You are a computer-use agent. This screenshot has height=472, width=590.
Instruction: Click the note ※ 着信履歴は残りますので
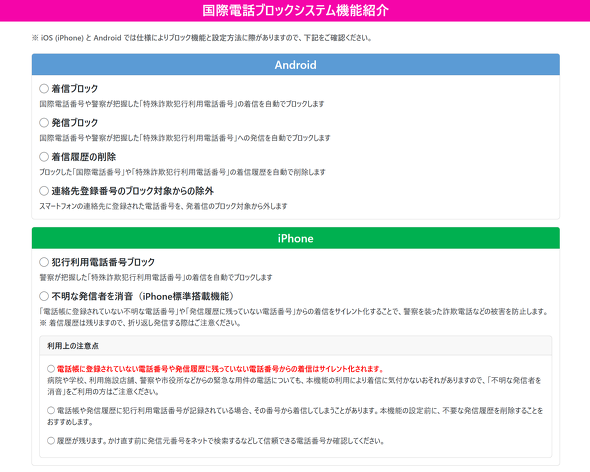pos(140,323)
